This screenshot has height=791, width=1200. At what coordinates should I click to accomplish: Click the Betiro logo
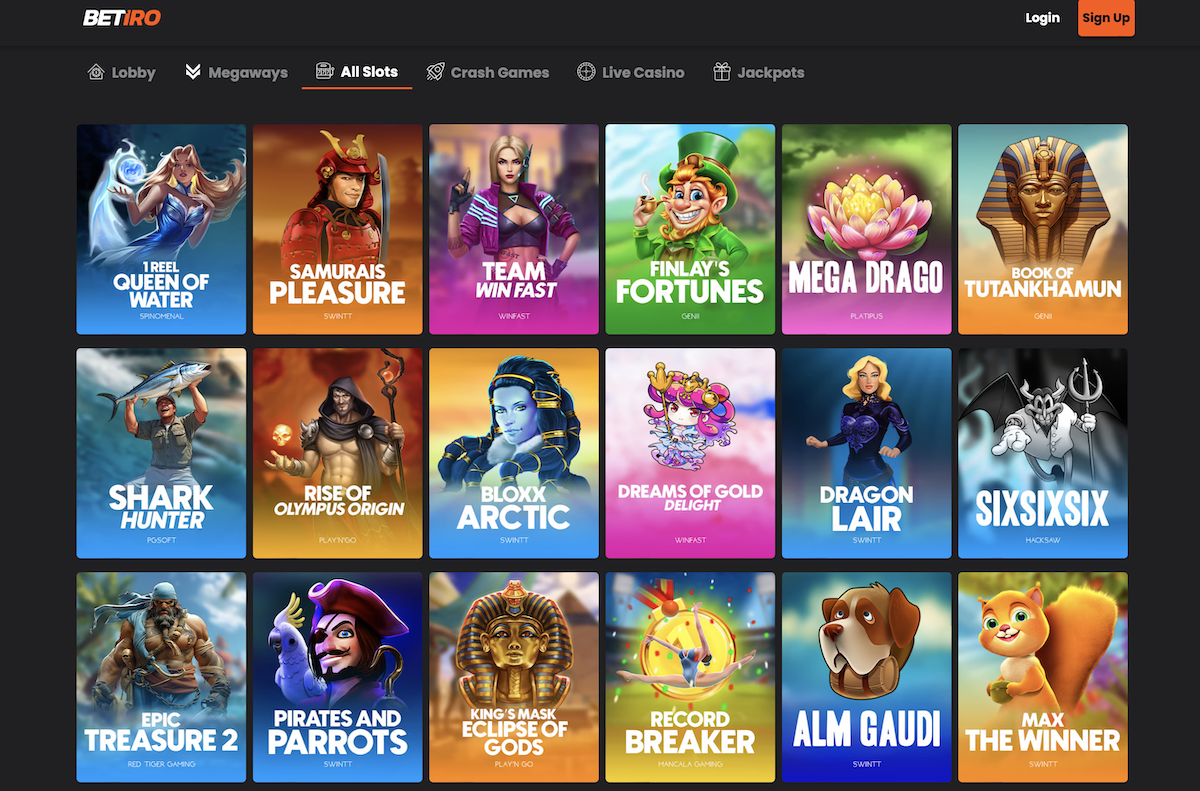[x=121, y=18]
